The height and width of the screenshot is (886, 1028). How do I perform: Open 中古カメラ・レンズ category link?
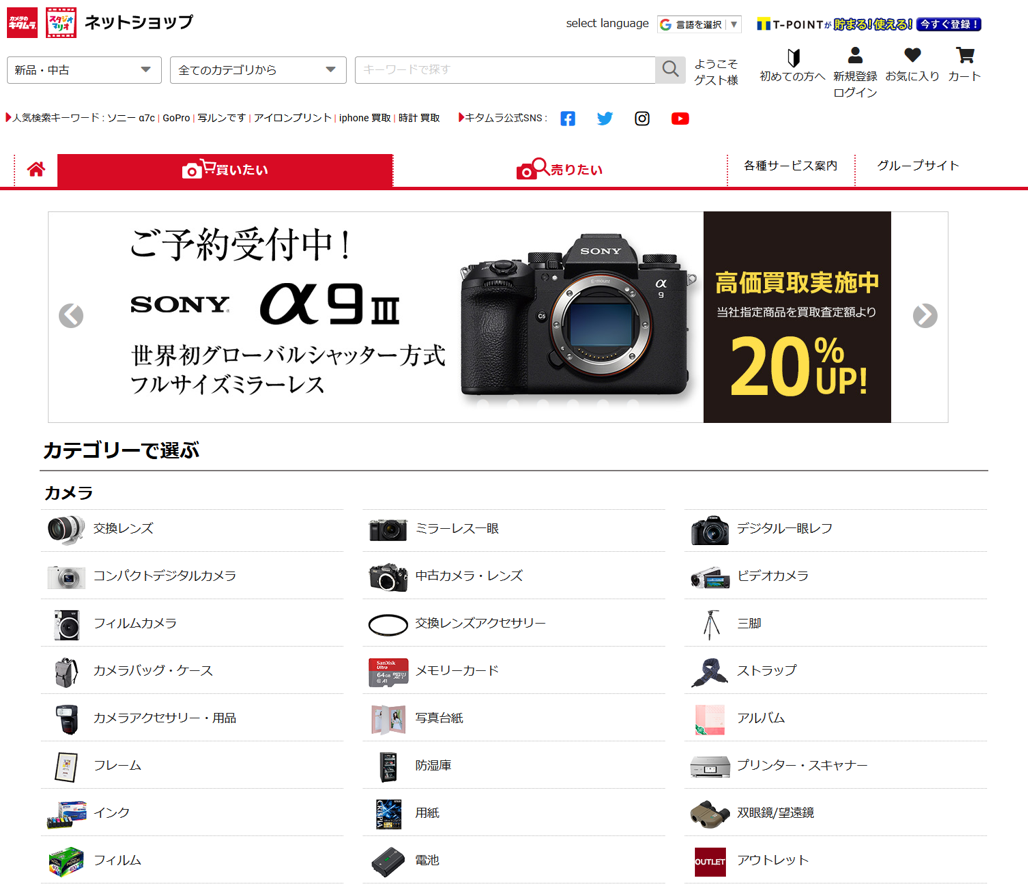click(x=469, y=576)
